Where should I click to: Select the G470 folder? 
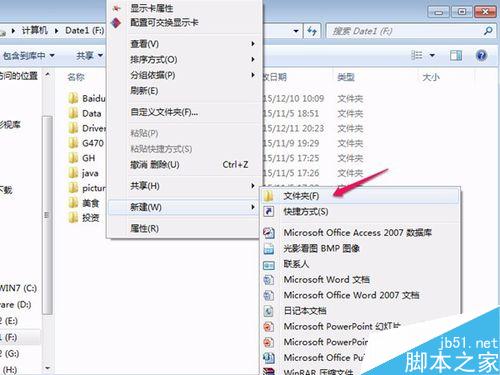(93, 143)
